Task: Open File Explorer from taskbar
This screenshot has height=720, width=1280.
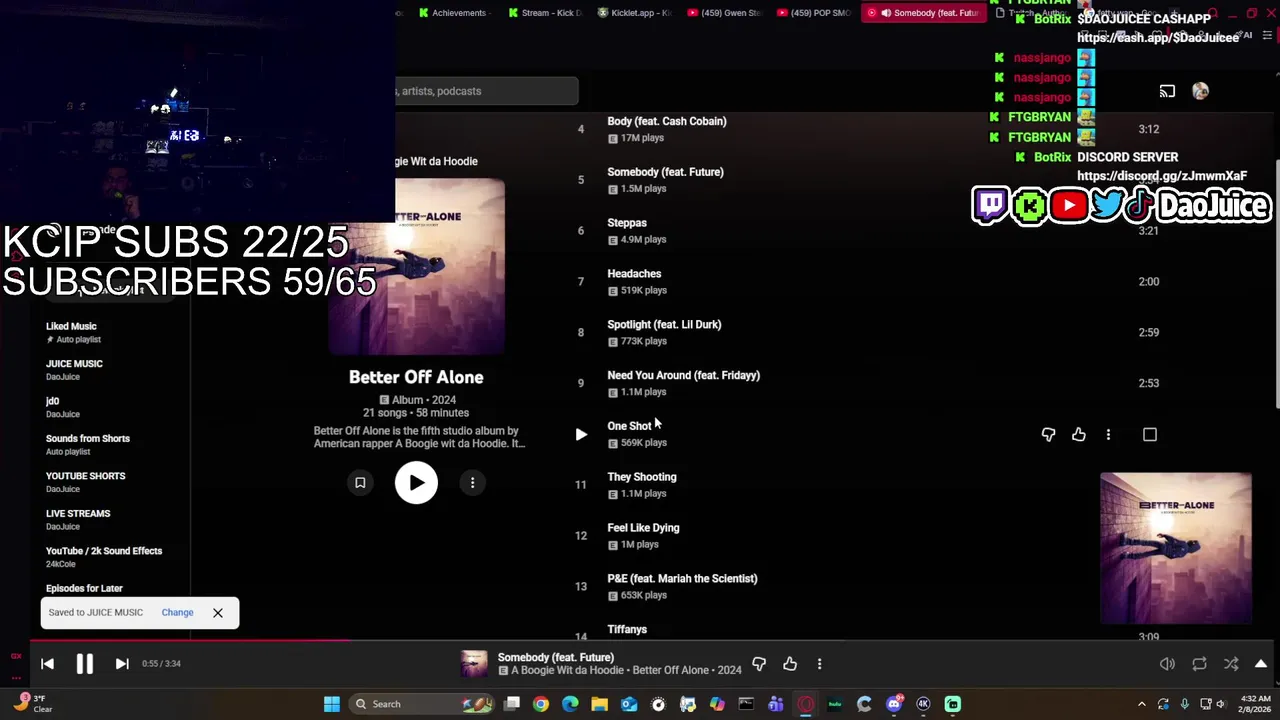Action: pos(599,704)
